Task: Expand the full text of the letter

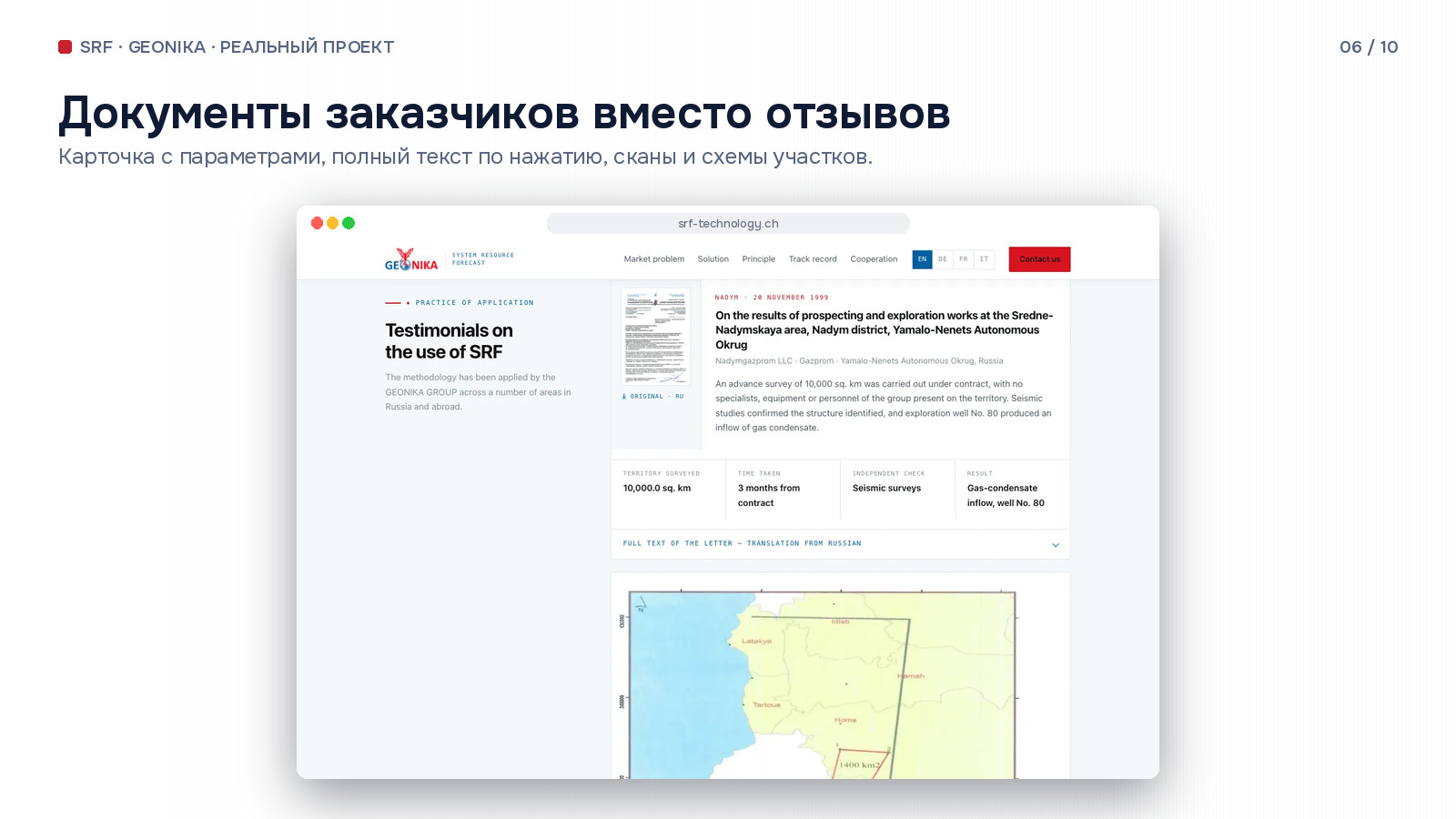Action: 840,544
